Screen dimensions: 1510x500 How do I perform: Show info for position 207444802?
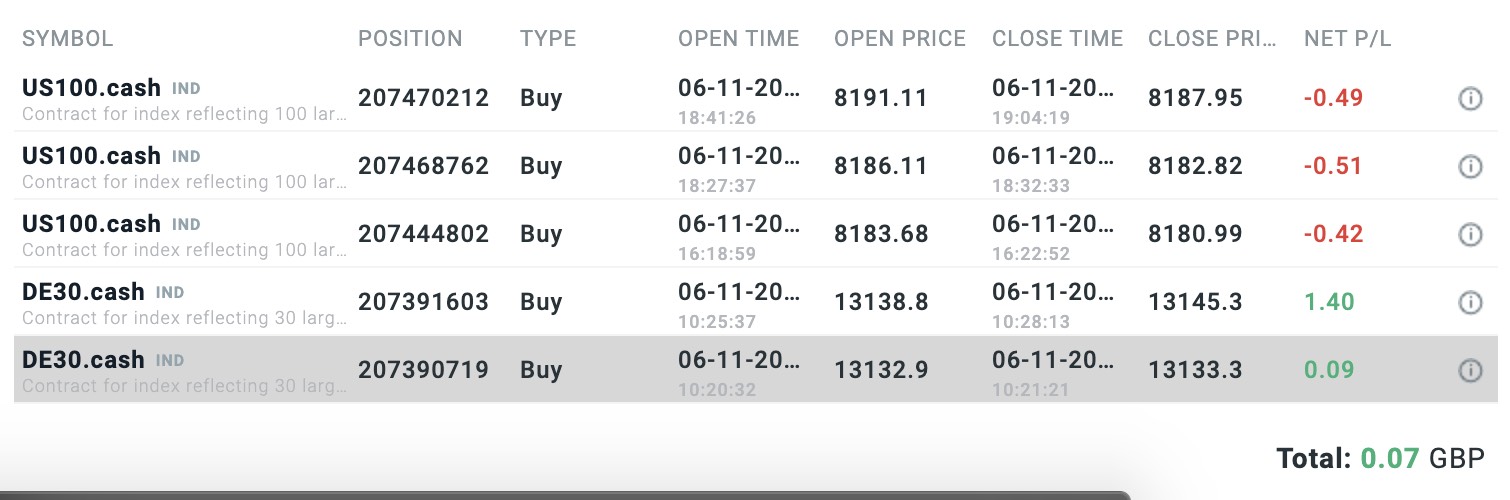click(x=1469, y=234)
